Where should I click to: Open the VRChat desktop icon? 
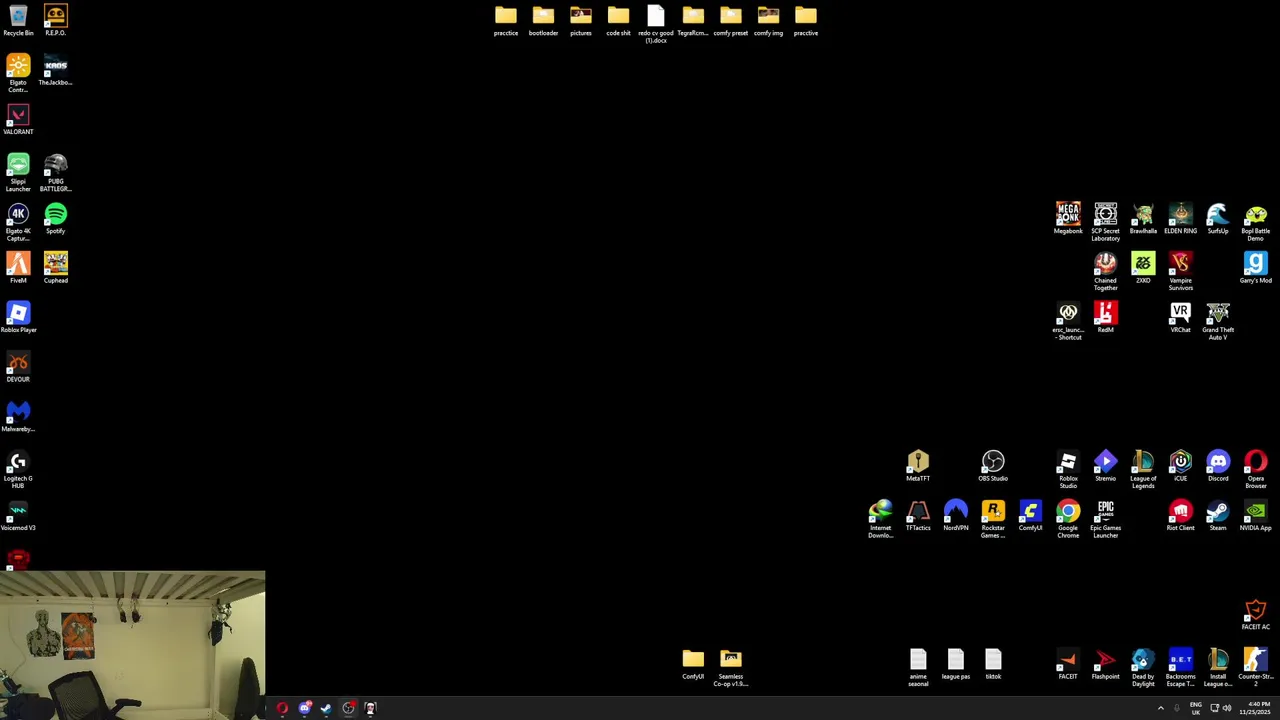pos(1181,317)
